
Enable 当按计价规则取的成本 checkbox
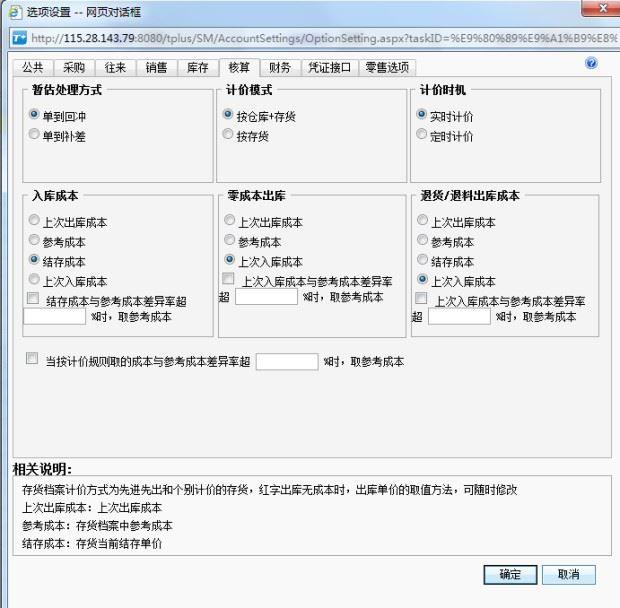point(32,358)
